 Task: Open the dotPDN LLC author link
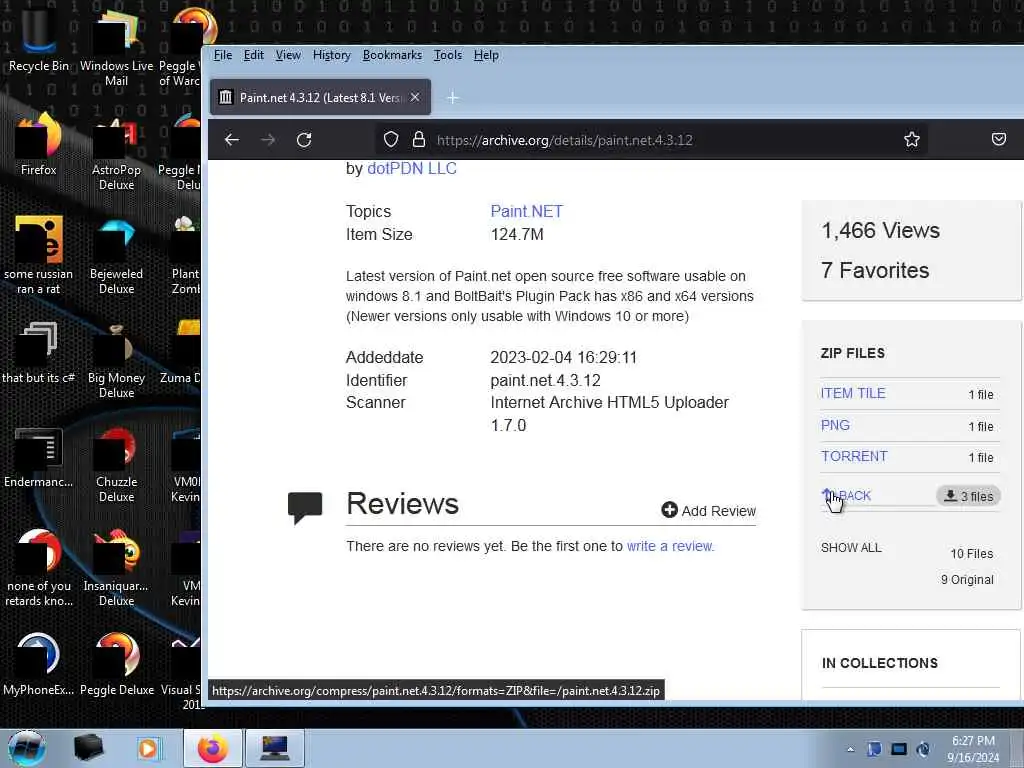pos(411,168)
